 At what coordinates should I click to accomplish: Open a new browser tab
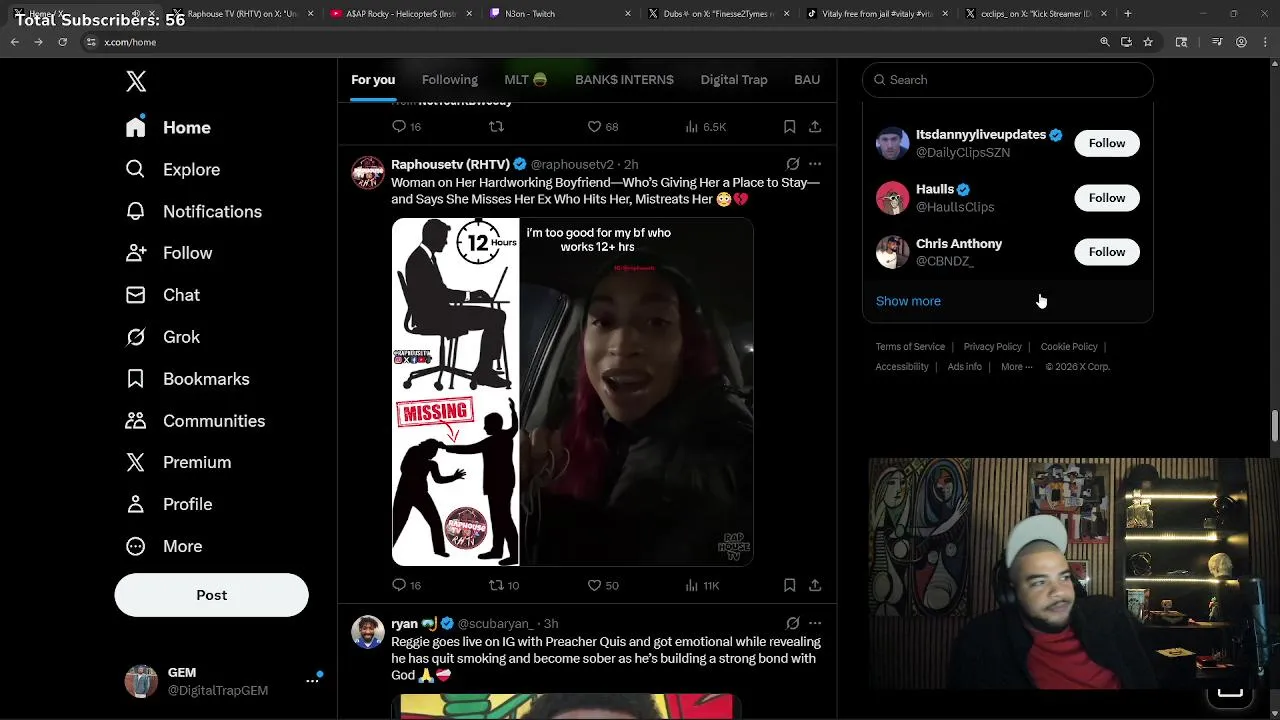(1127, 14)
